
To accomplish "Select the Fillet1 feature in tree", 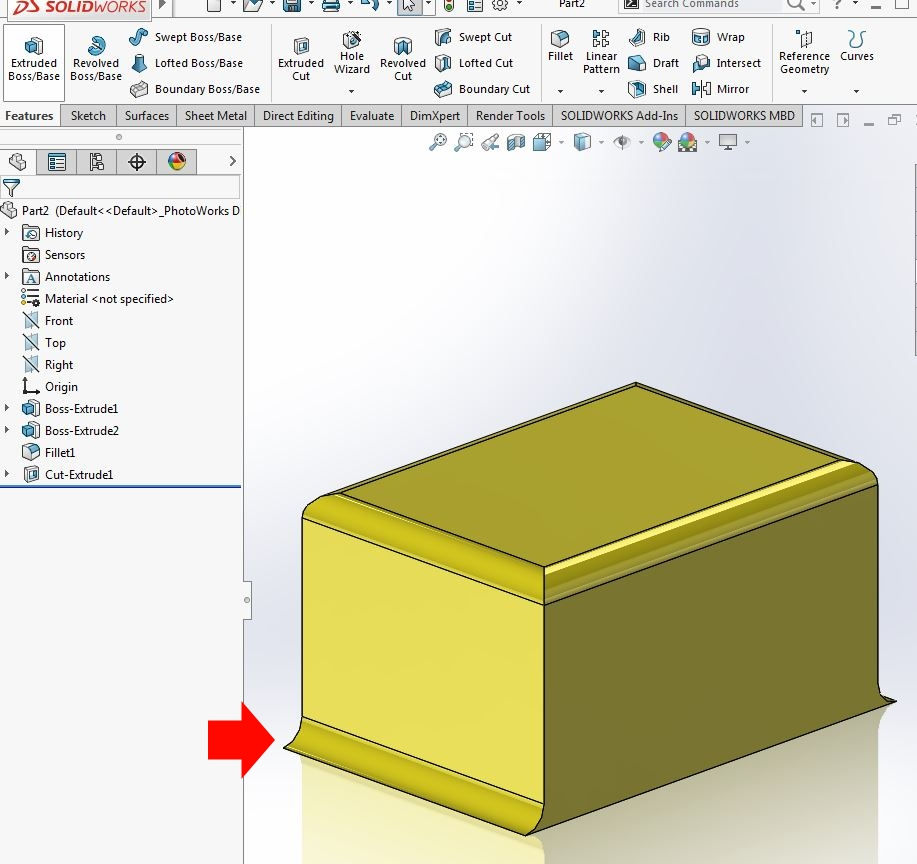I will tap(48, 452).
